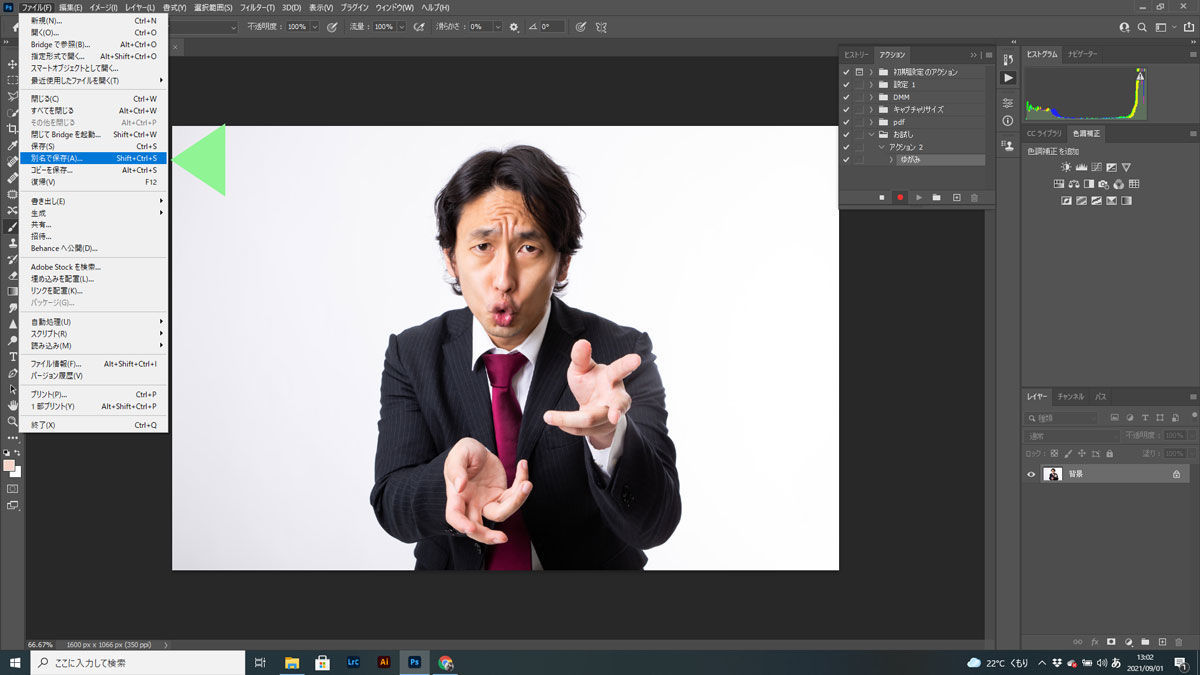Viewport: 1200px width, 675px height.
Task: Click the play action button in Actions panel
Action: click(x=919, y=197)
